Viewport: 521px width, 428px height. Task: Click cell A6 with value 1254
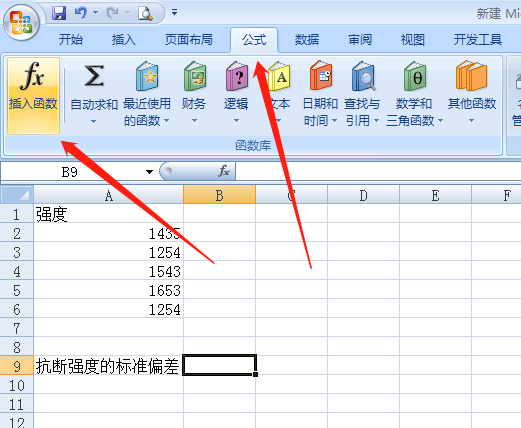point(108,309)
